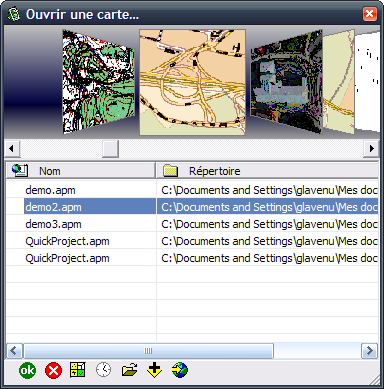This screenshot has width=384, height=389.
Task: Click the directory path of demo.apm
Action: click(x=269, y=190)
